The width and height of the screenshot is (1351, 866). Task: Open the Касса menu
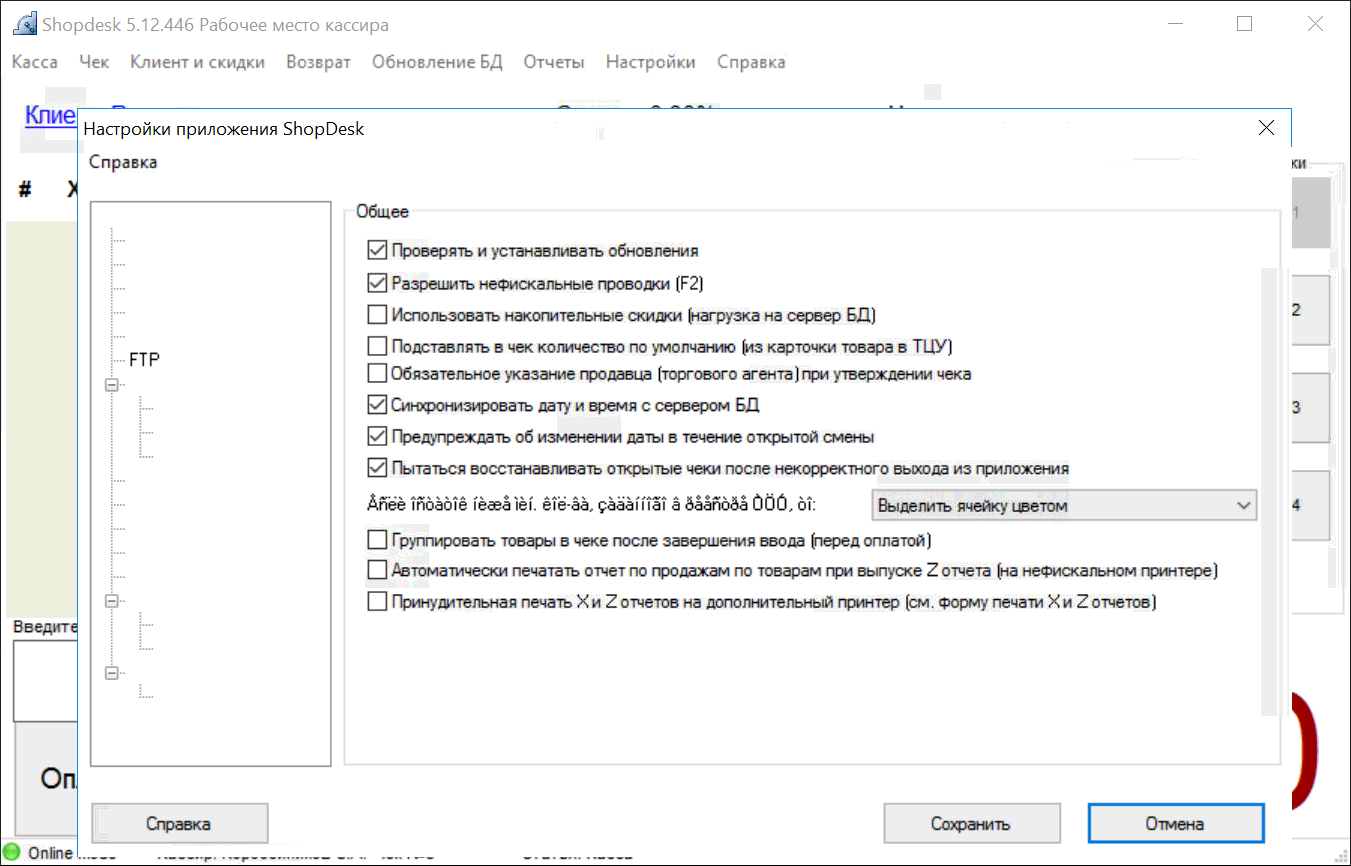click(x=34, y=62)
